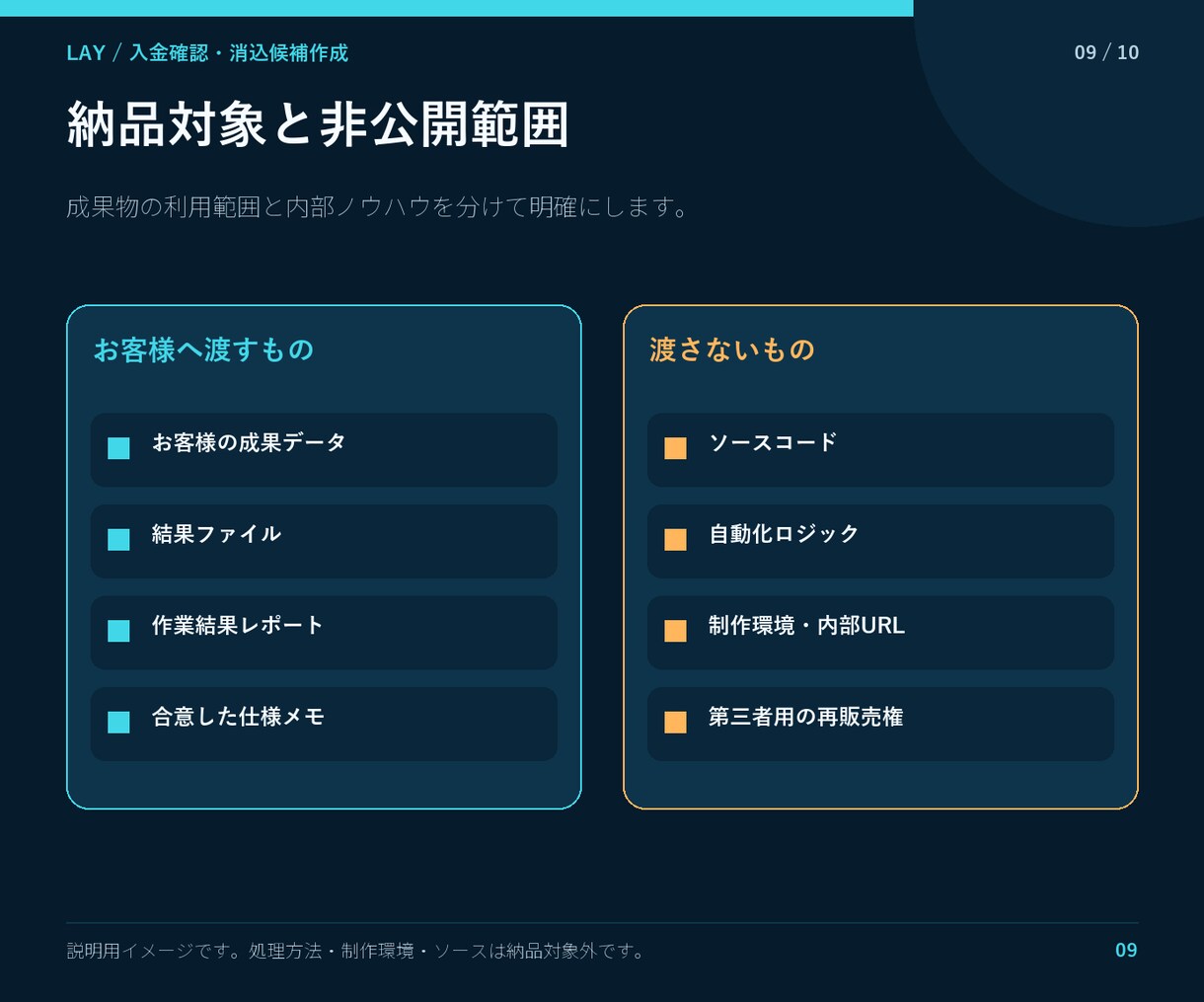Click the orange marker next to 自動化ロジック
Image resolution: width=1204 pixels, height=1002 pixels.
coord(675,540)
